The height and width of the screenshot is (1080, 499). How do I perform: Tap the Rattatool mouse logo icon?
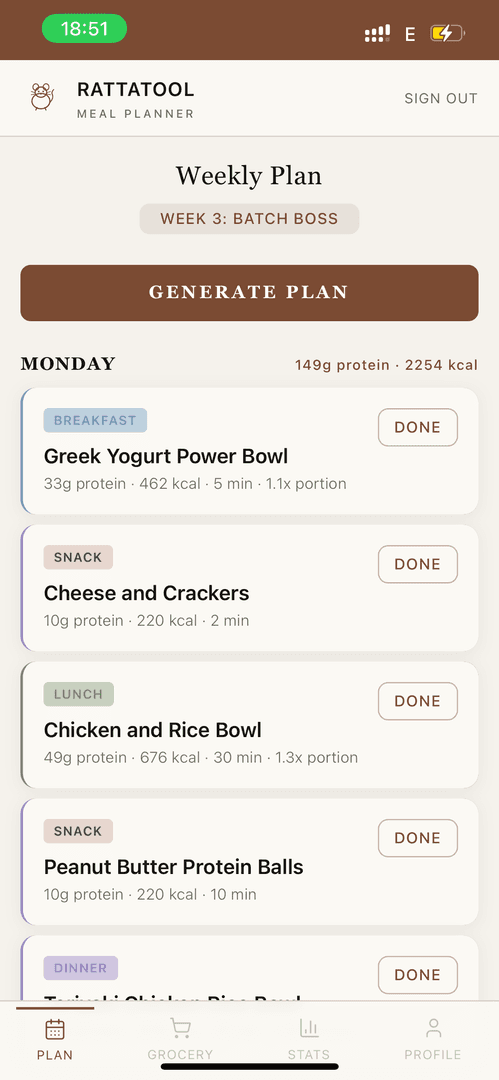[x=42, y=97]
